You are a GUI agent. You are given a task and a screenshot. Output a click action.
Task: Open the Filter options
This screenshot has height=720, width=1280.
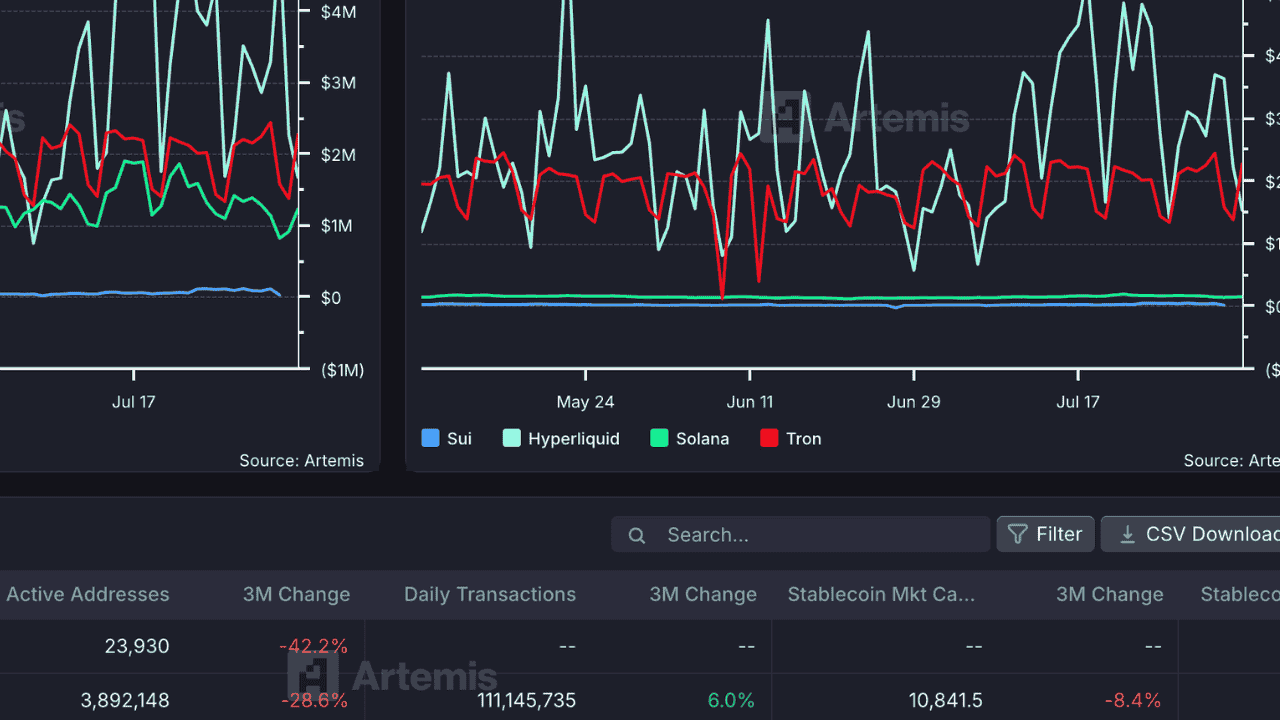(1045, 535)
